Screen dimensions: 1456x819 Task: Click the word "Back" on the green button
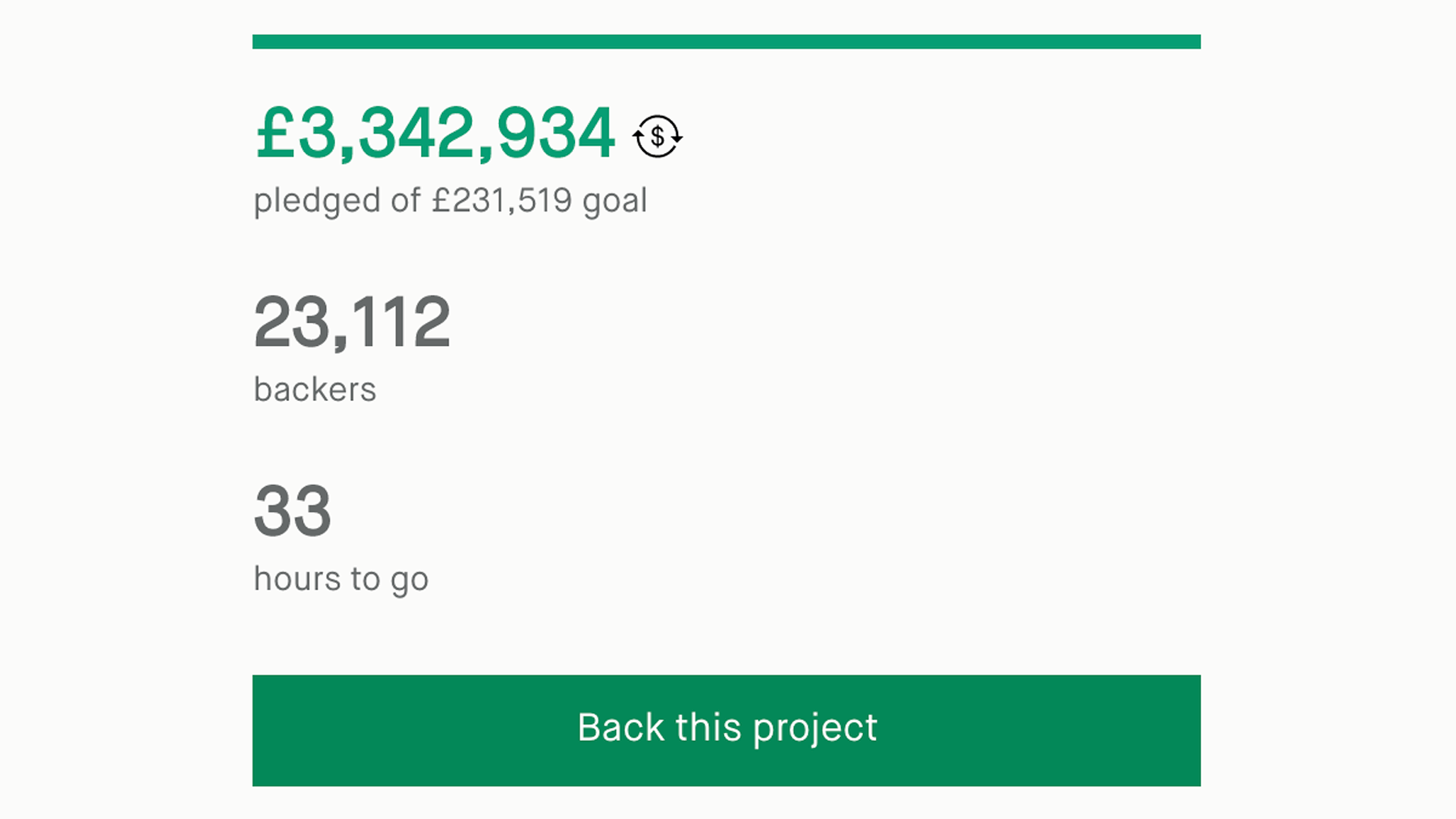pos(621,728)
